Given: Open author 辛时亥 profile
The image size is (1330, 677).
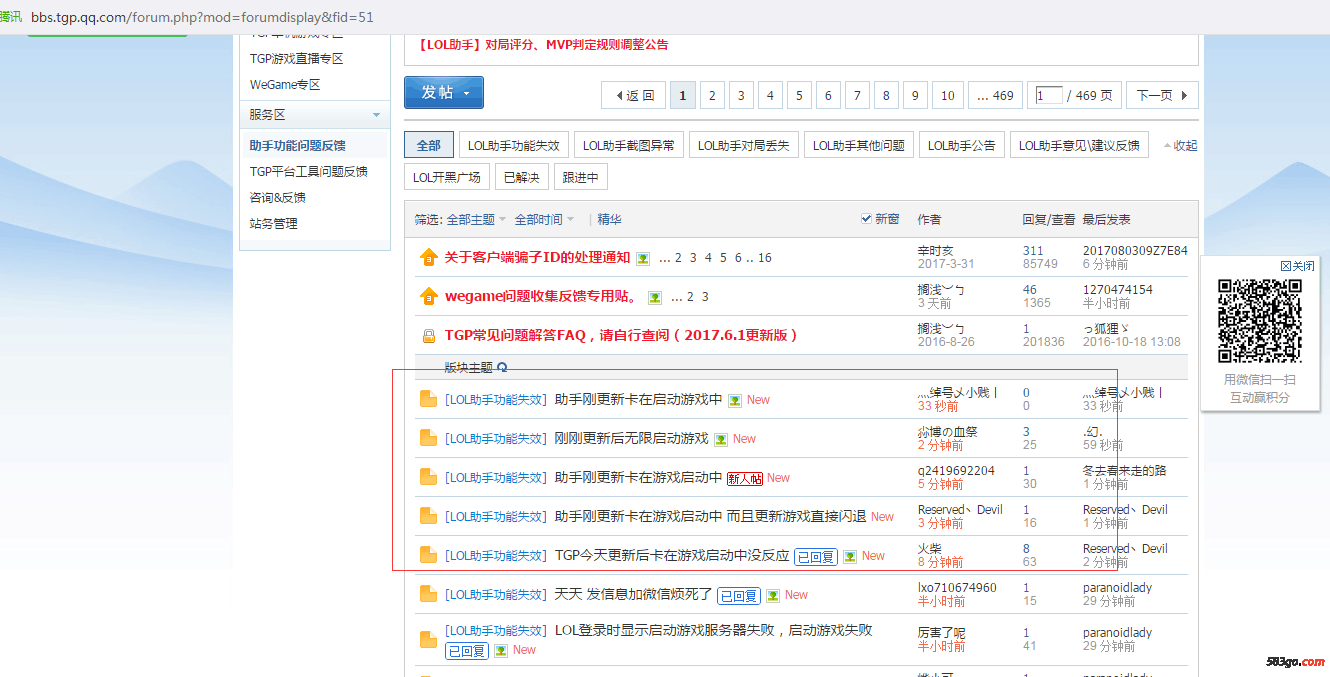Looking at the screenshot, I should pos(936,251).
